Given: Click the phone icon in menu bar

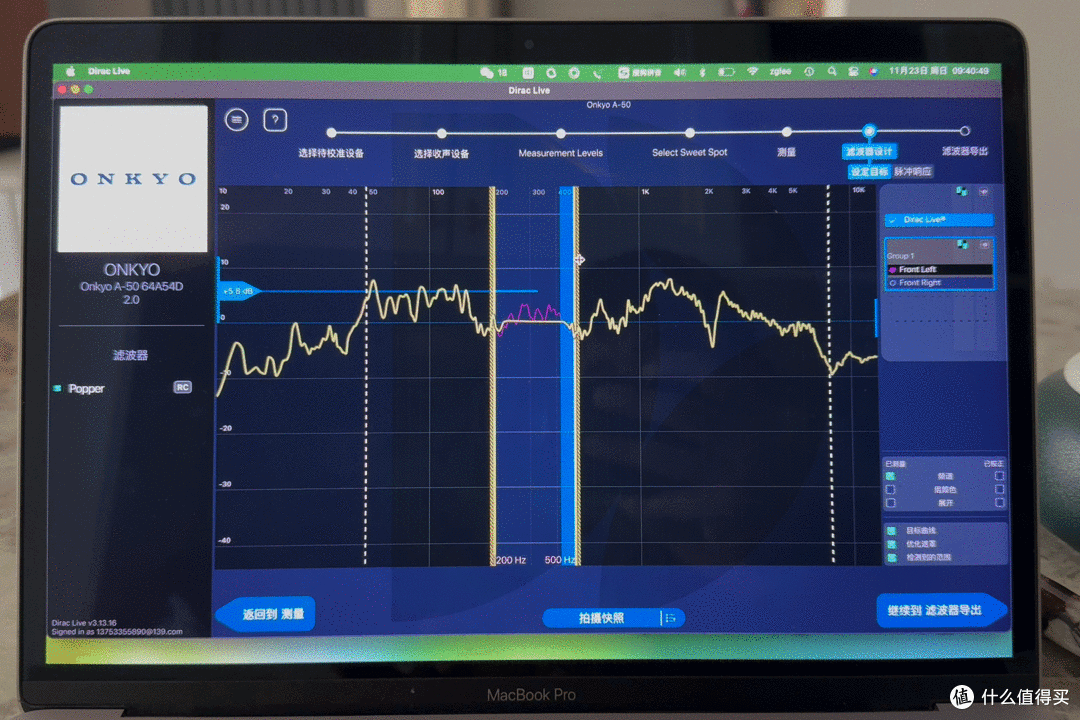Looking at the screenshot, I should pos(596,72).
